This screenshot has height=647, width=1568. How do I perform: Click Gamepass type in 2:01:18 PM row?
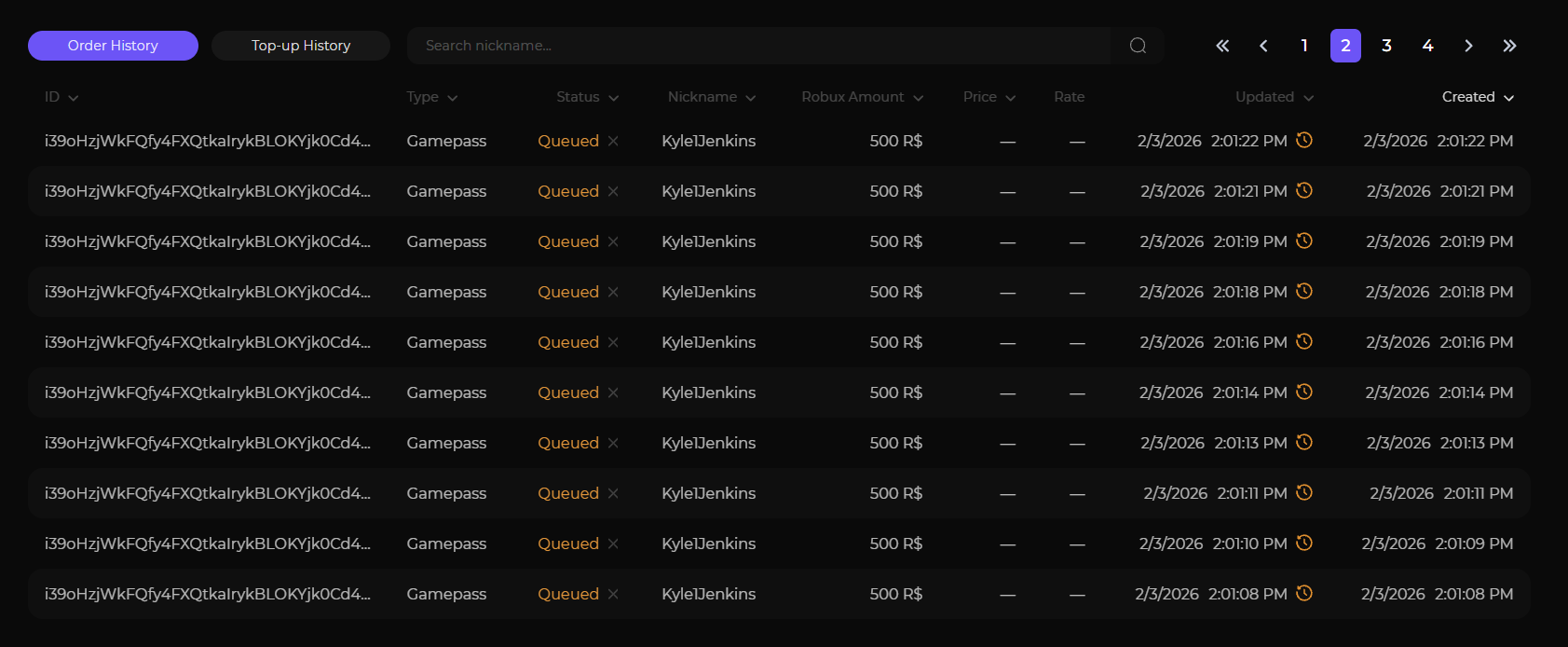pyautogui.click(x=446, y=292)
